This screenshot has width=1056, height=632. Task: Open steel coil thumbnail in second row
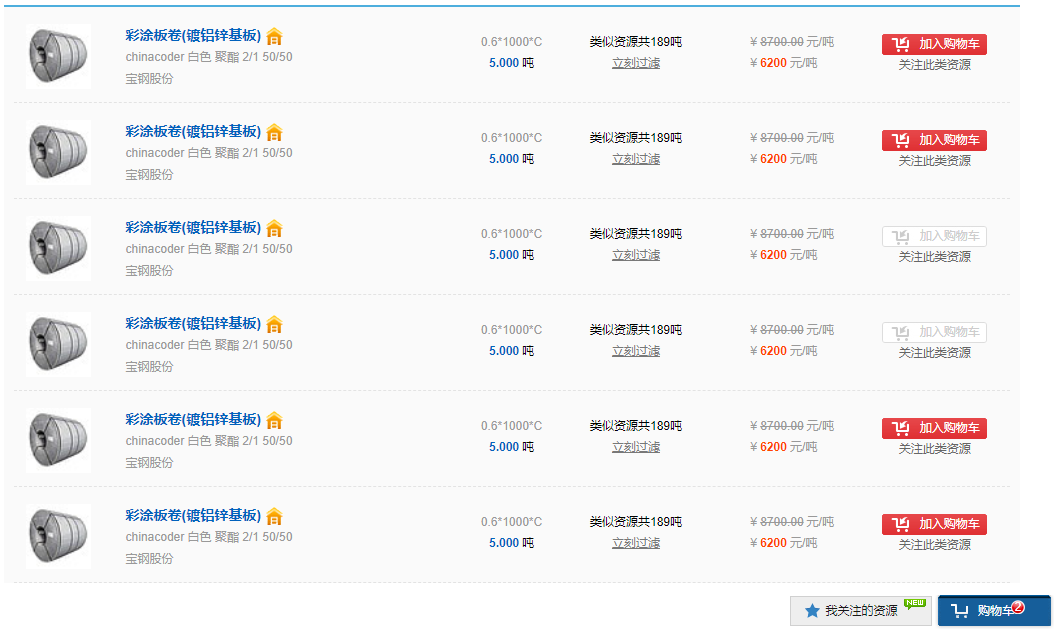click(x=59, y=152)
